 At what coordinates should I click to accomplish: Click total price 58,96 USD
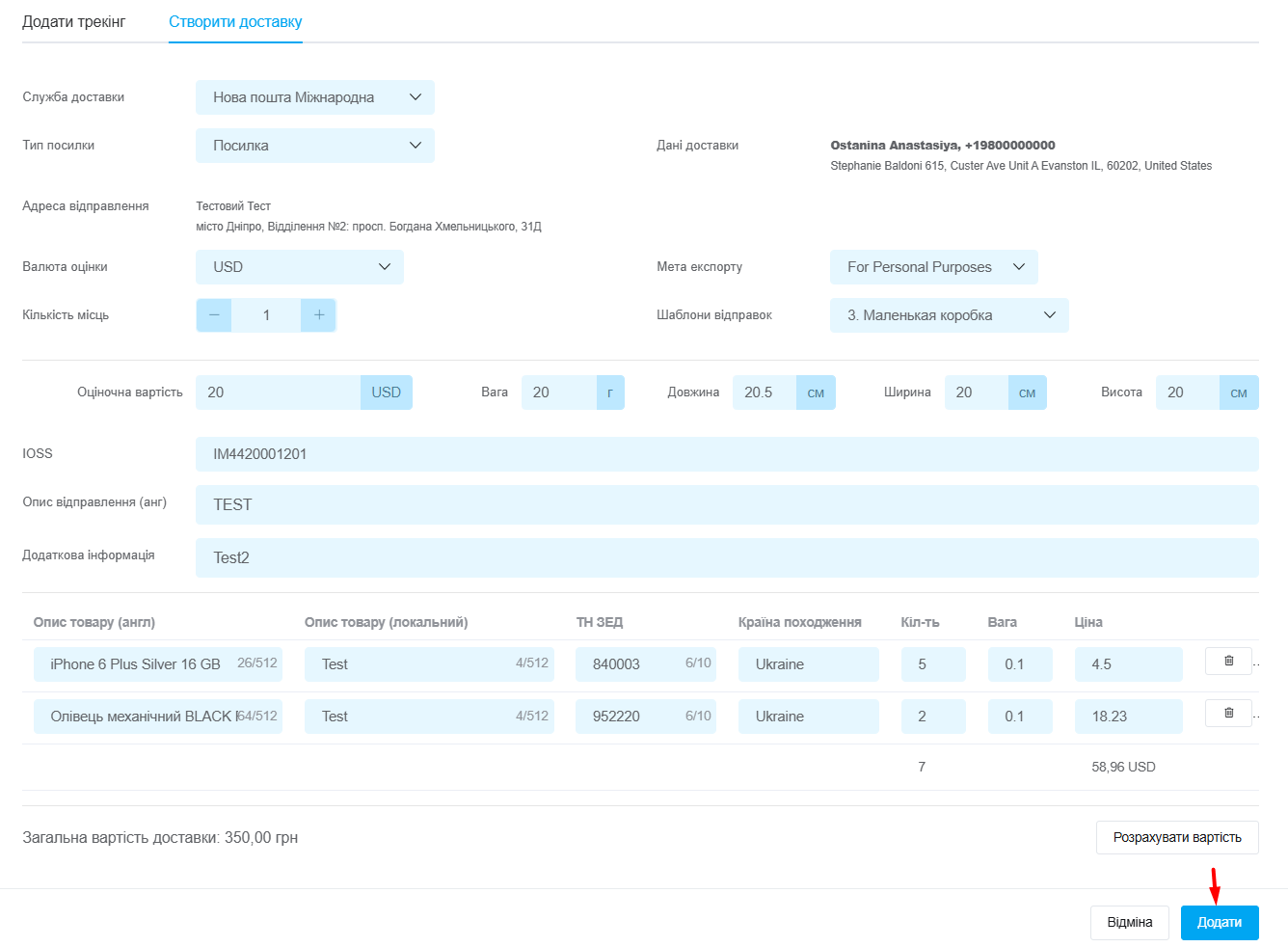pos(1123,767)
